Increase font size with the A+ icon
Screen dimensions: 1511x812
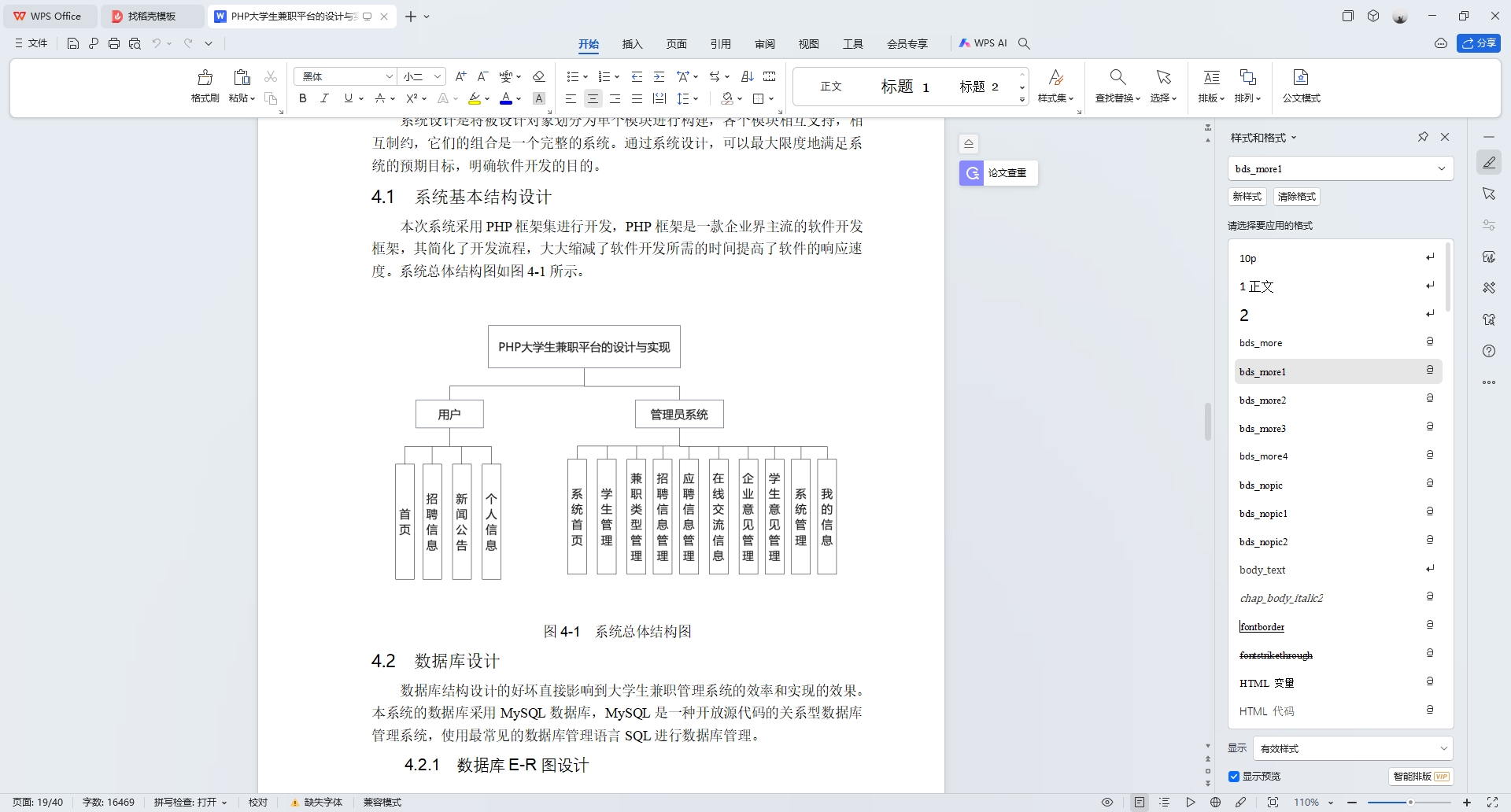click(461, 76)
